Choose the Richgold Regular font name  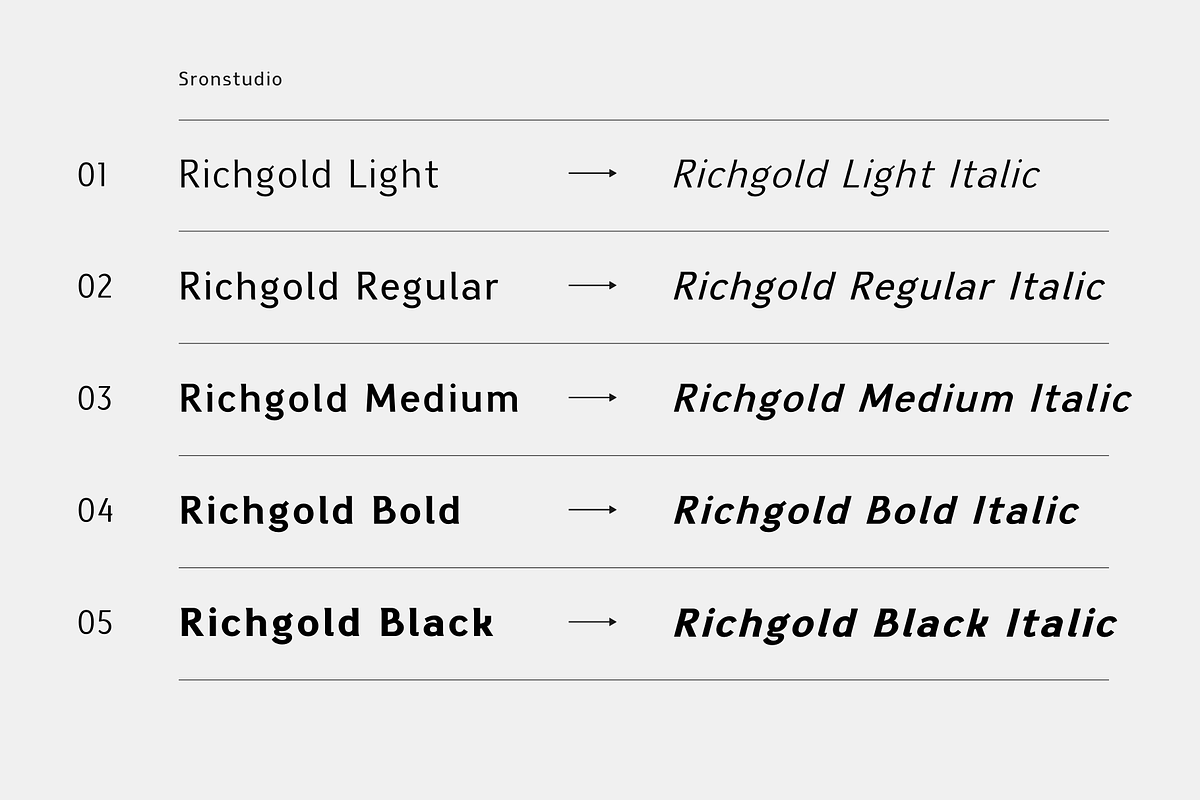[x=338, y=287]
